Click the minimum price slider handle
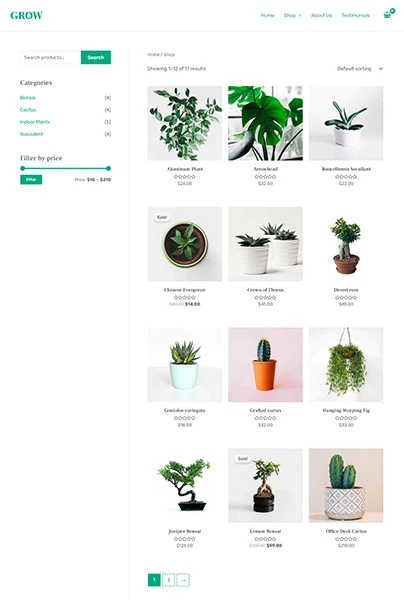The width and height of the screenshot is (404, 600). [23, 168]
